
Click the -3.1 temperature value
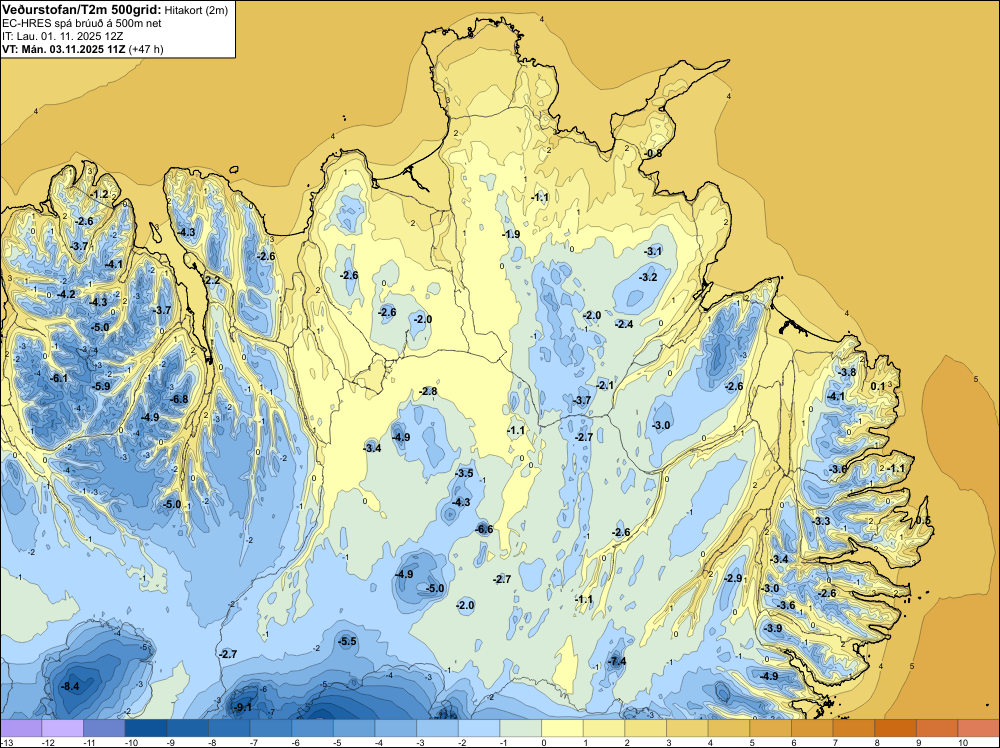[x=653, y=251]
